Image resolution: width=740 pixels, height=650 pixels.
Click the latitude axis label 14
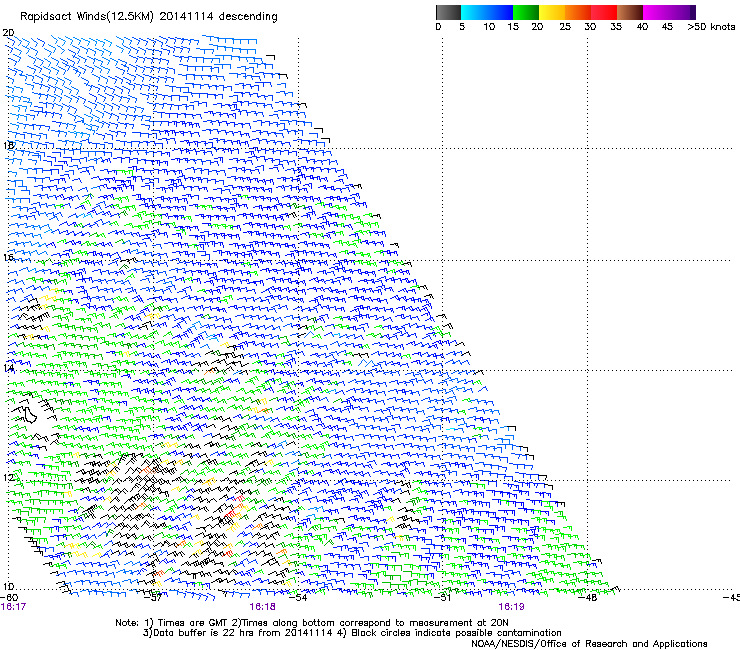[8, 368]
